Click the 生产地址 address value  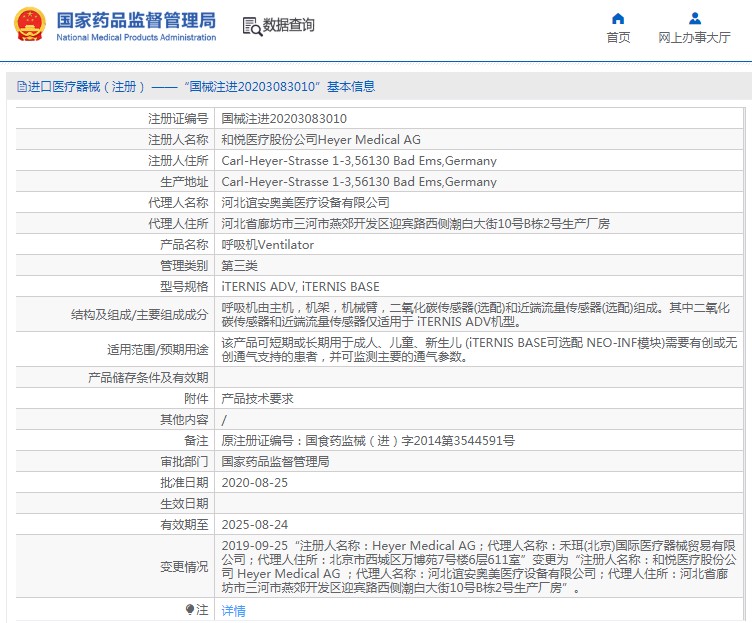(x=359, y=182)
